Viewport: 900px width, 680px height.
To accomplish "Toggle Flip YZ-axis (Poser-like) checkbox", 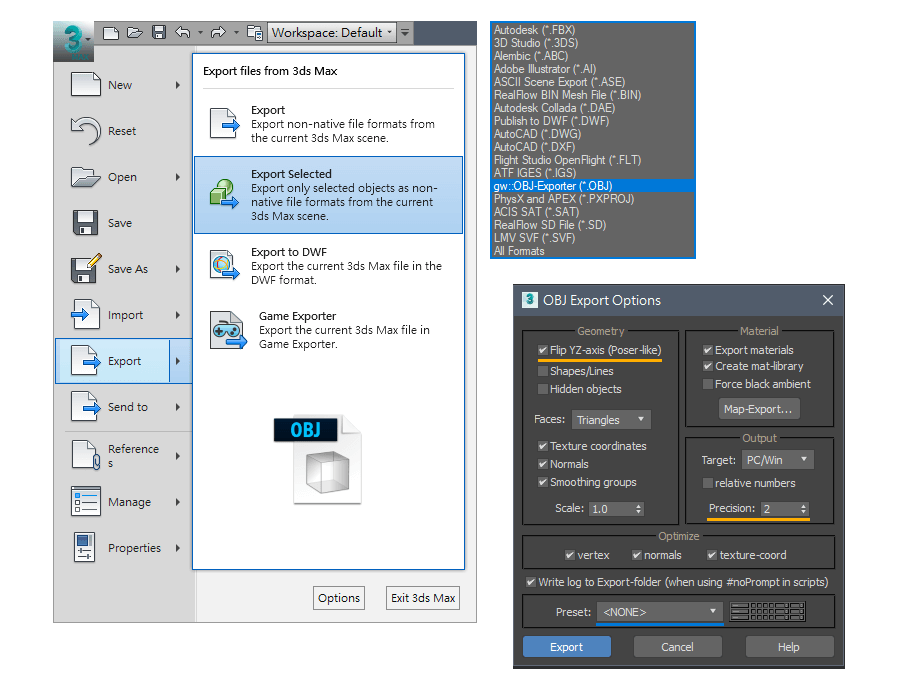I will (542, 350).
